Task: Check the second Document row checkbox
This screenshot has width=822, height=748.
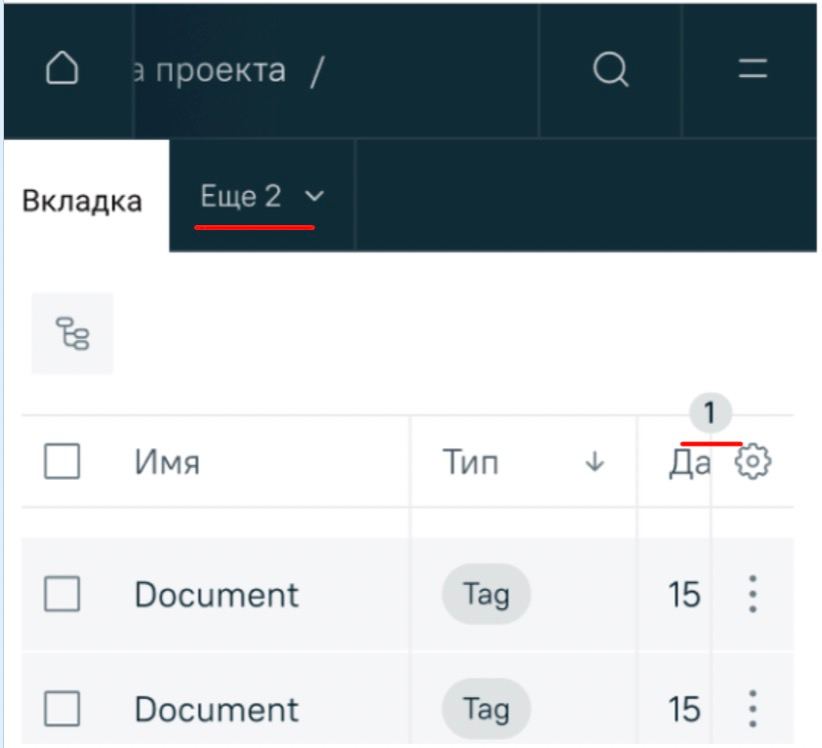Action: [62, 709]
